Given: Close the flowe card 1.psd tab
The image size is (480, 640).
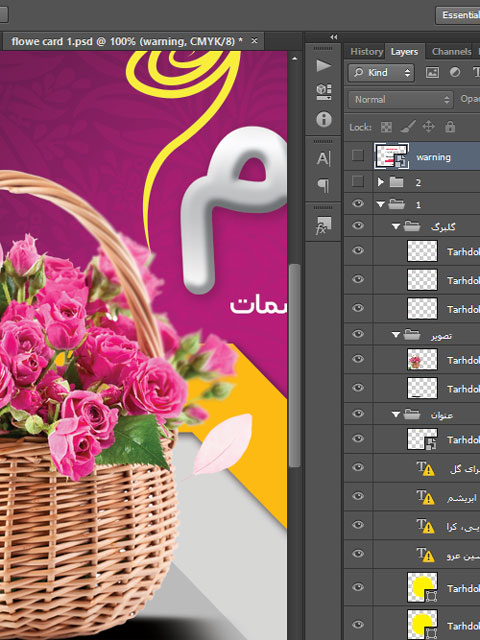Looking at the screenshot, I should tap(254, 41).
